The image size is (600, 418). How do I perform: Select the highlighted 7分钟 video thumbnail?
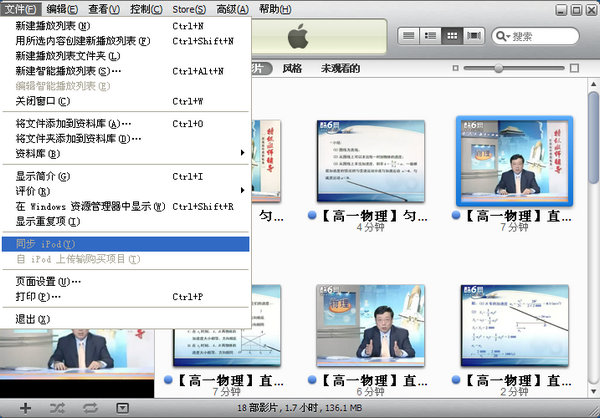pyautogui.click(x=514, y=161)
